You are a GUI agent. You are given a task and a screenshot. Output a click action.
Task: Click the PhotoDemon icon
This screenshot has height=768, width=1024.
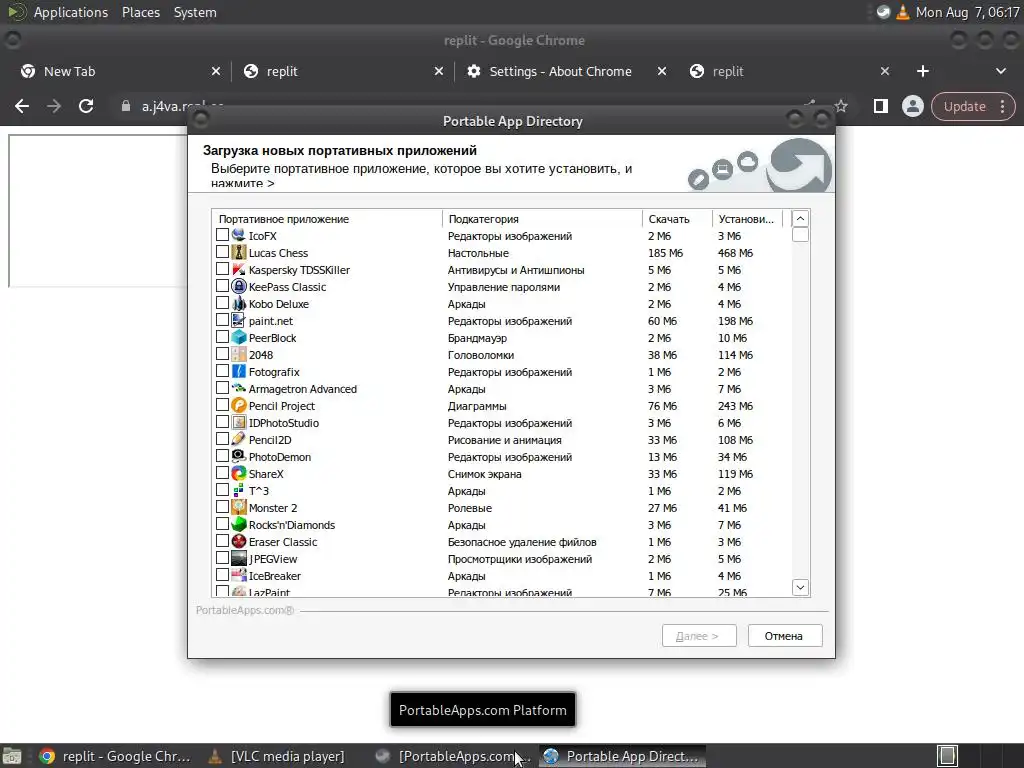click(x=239, y=456)
